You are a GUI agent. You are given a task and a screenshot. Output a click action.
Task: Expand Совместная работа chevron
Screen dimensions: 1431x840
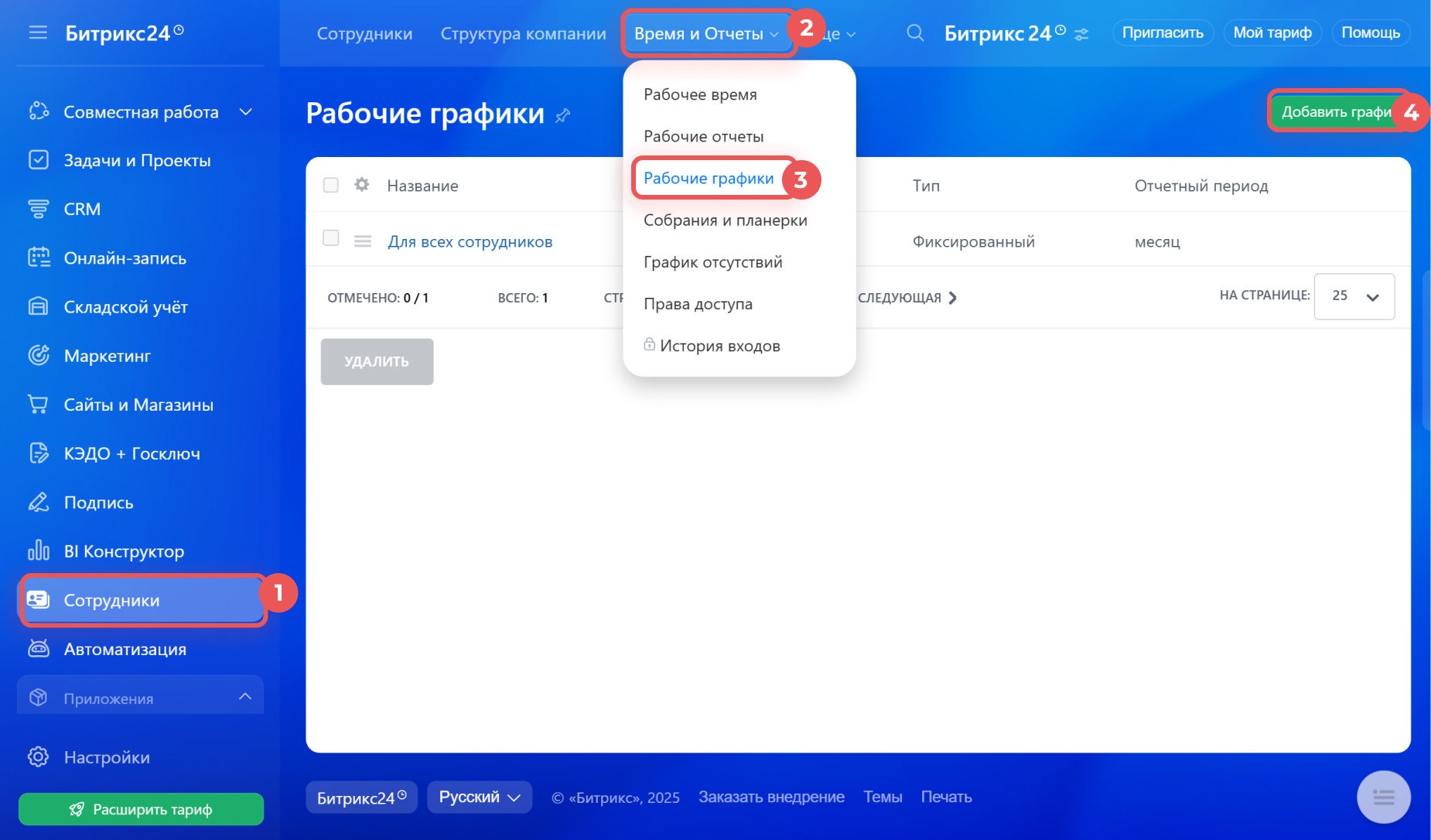246,112
